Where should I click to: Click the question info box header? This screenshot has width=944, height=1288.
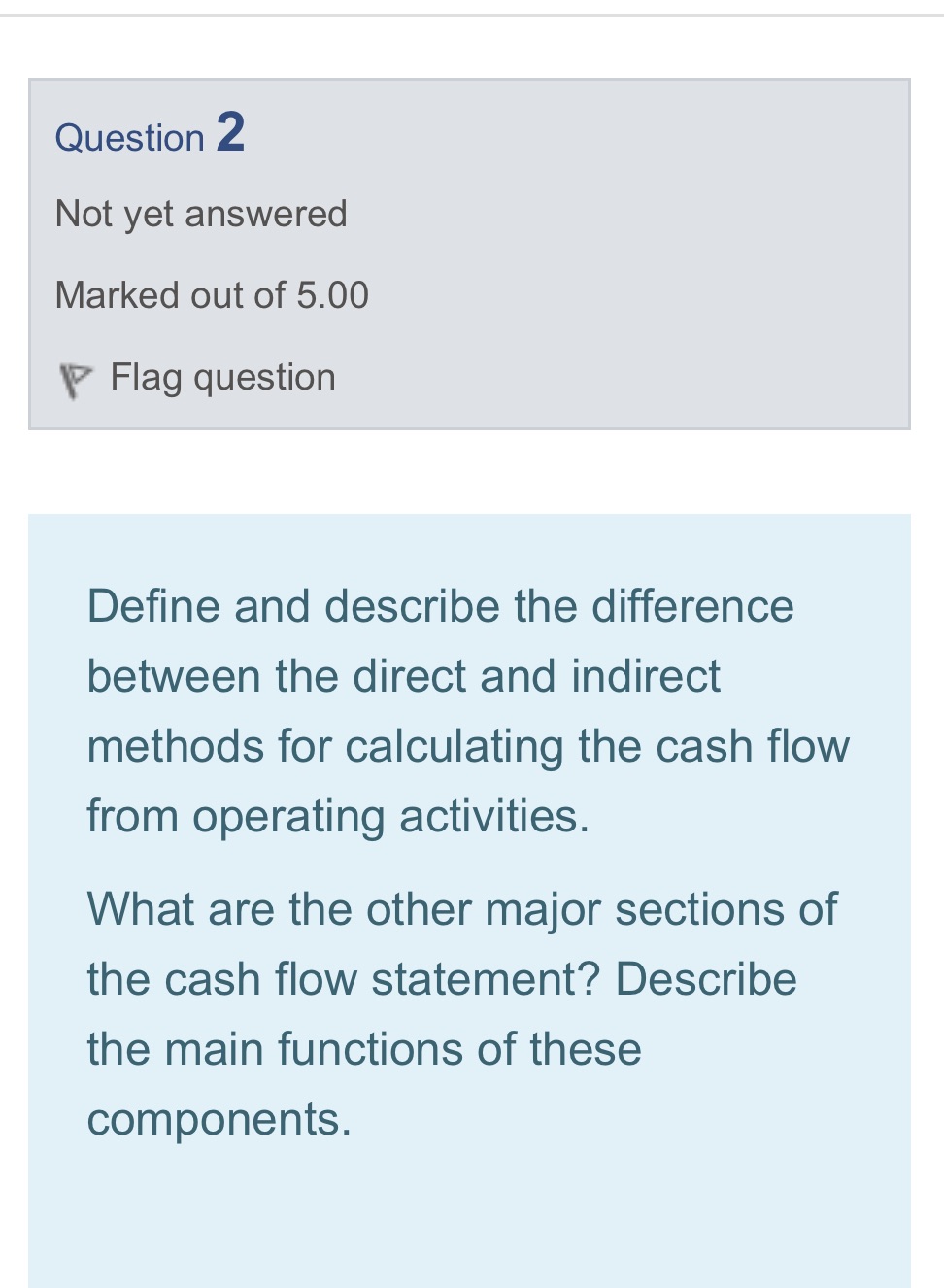[149, 135]
